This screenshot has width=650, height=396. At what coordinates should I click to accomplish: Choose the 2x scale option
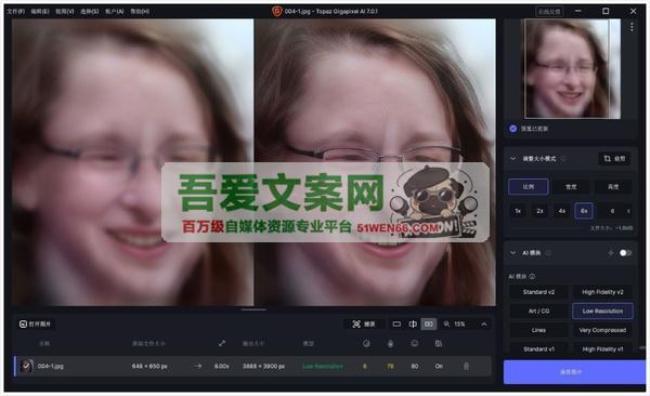[540, 211]
